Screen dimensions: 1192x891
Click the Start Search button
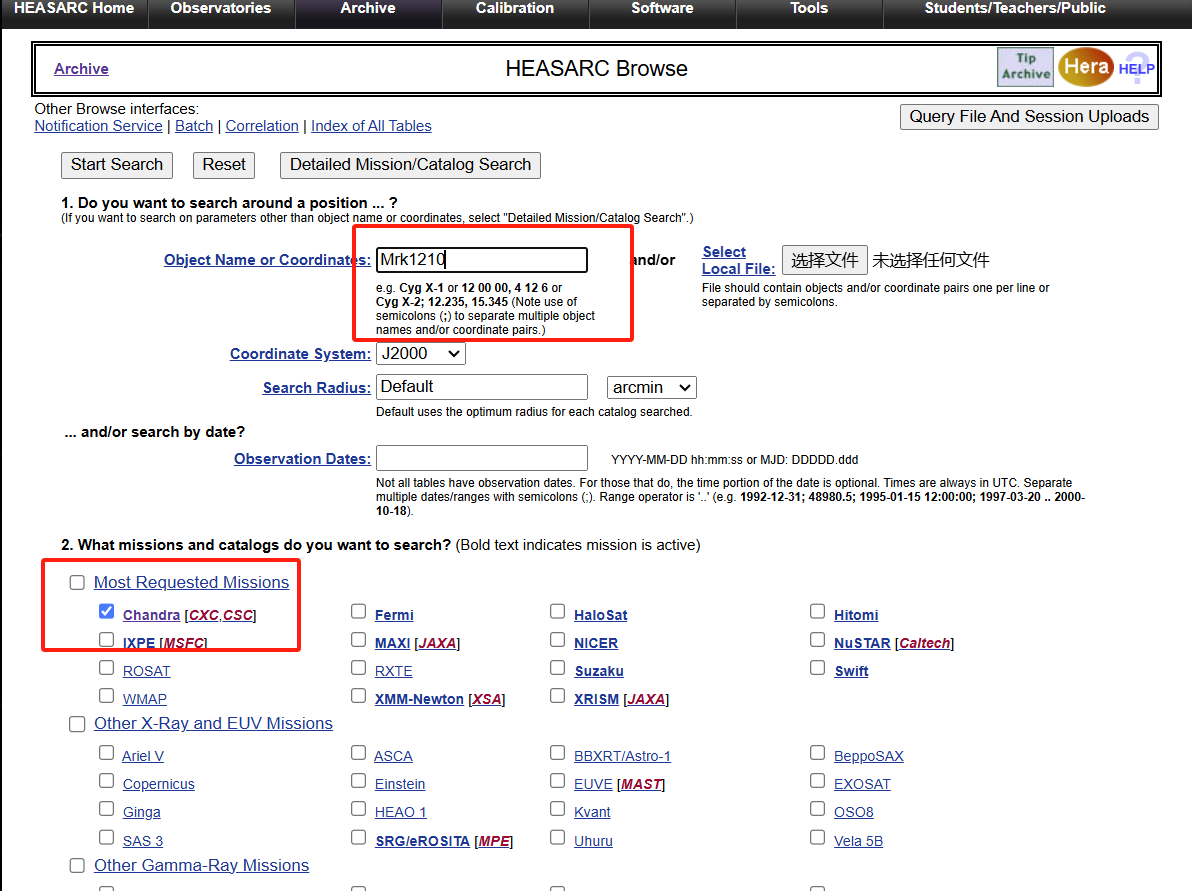[117, 165]
